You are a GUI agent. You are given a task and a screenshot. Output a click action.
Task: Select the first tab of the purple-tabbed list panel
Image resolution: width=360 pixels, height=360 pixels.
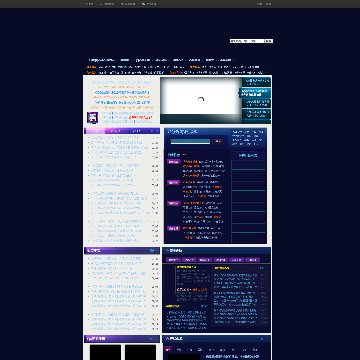[94, 131]
